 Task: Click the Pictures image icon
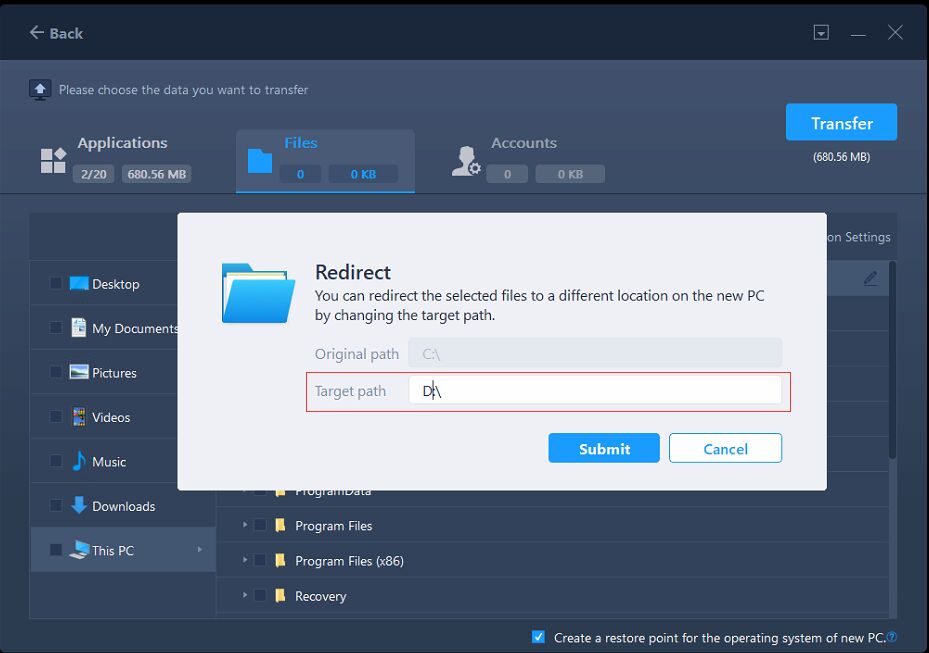pos(79,372)
